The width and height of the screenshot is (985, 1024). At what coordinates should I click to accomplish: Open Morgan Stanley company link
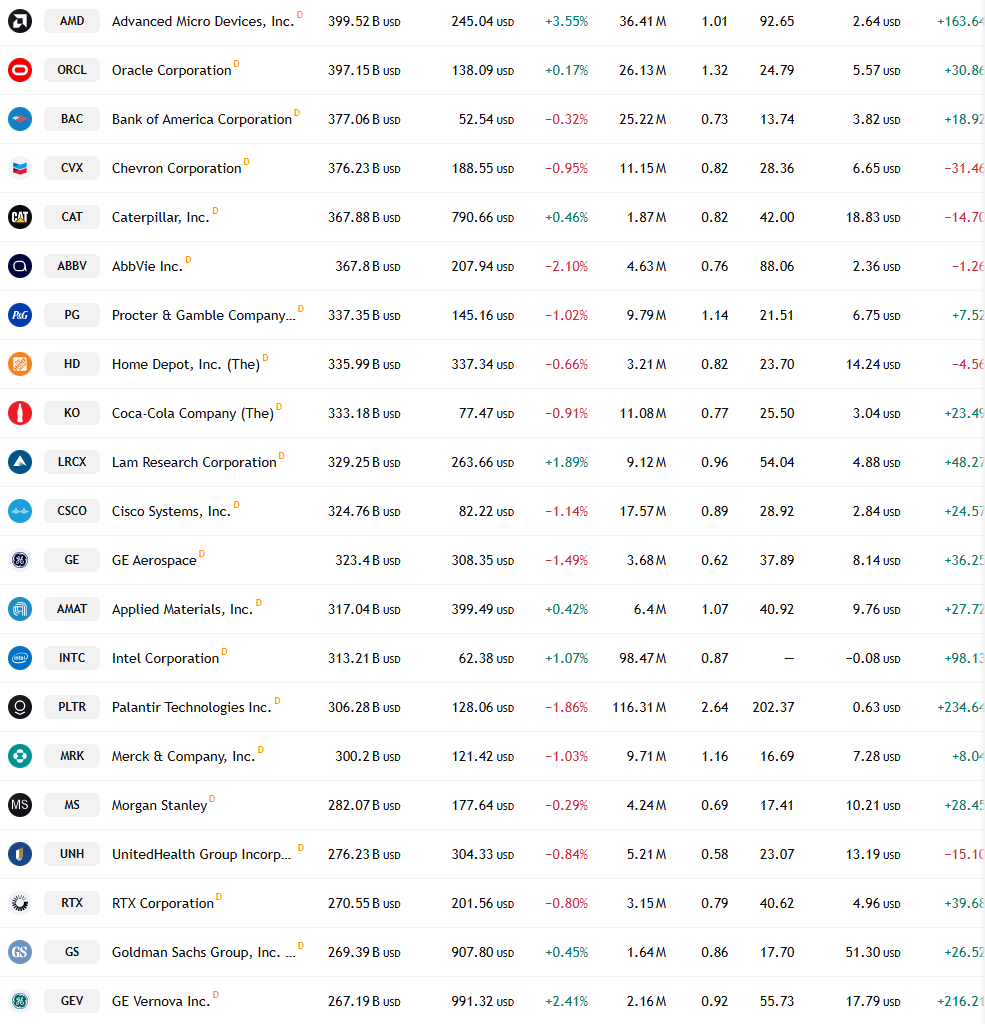[x=159, y=805]
